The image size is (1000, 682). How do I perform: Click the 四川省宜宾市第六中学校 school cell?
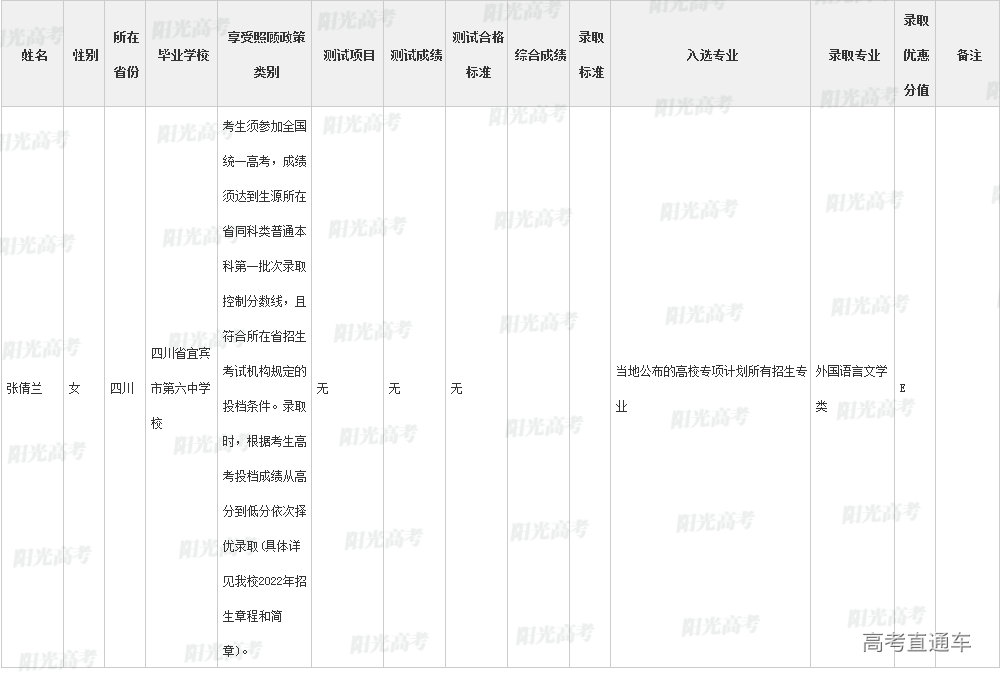point(180,388)
